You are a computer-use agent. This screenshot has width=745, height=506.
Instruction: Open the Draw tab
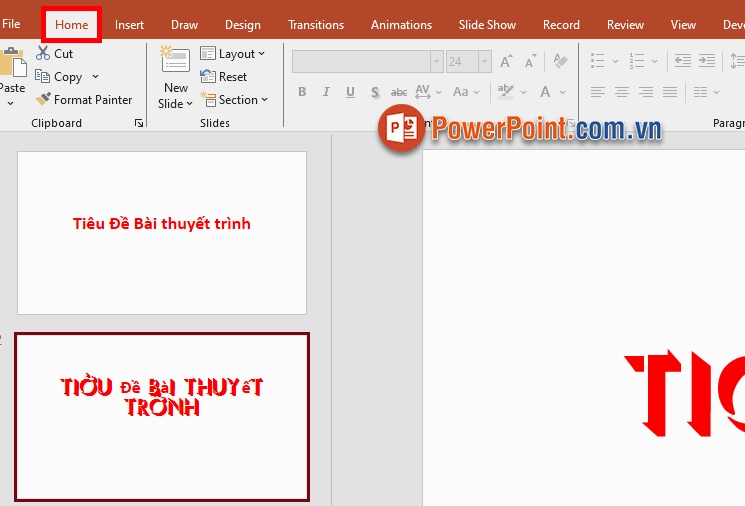click(184, 25)
